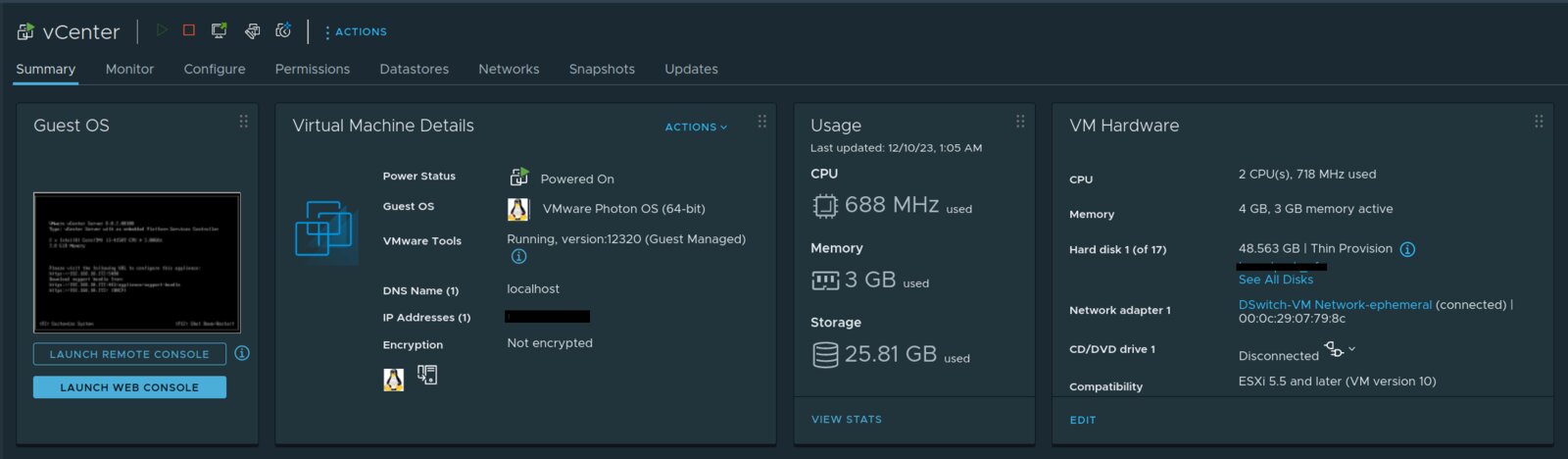The height and width of the screenshot is (459, 1568).
Task: Click the Thin Provision info icon
Action: (1407, 249)
